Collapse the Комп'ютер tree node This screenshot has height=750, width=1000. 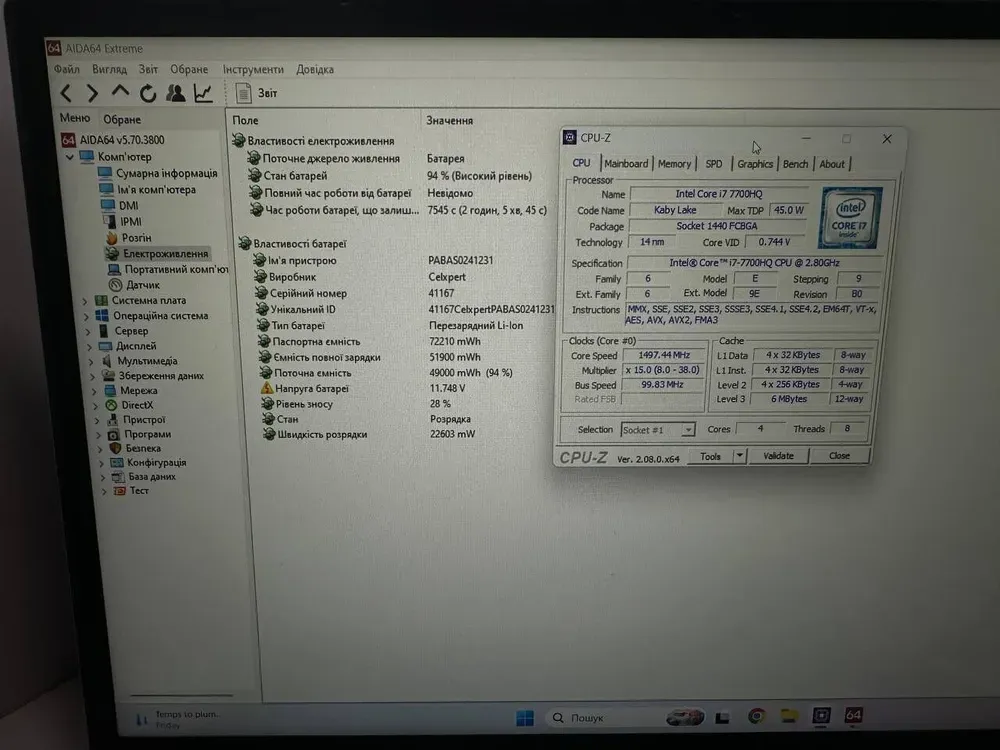click(x=69, y=157)
